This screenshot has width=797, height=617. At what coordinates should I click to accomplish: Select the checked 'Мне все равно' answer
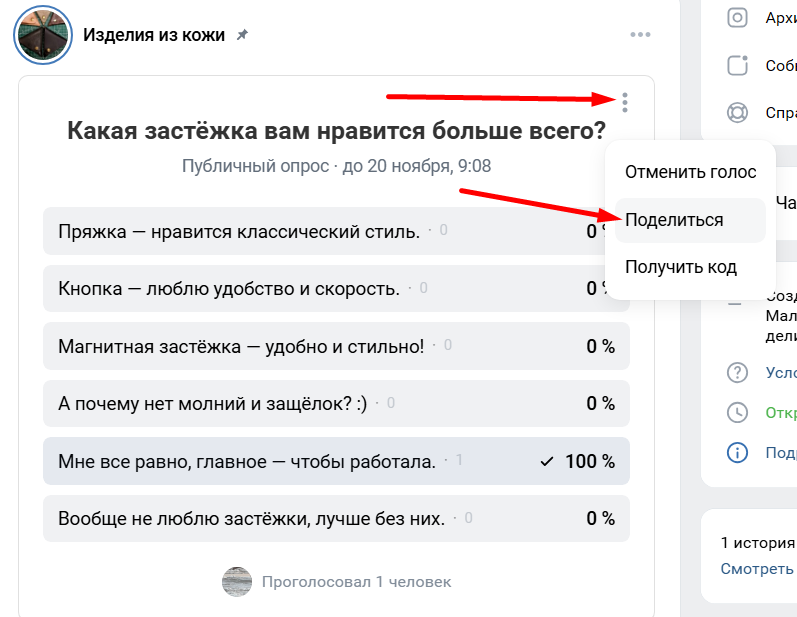[x=248, y=461]
